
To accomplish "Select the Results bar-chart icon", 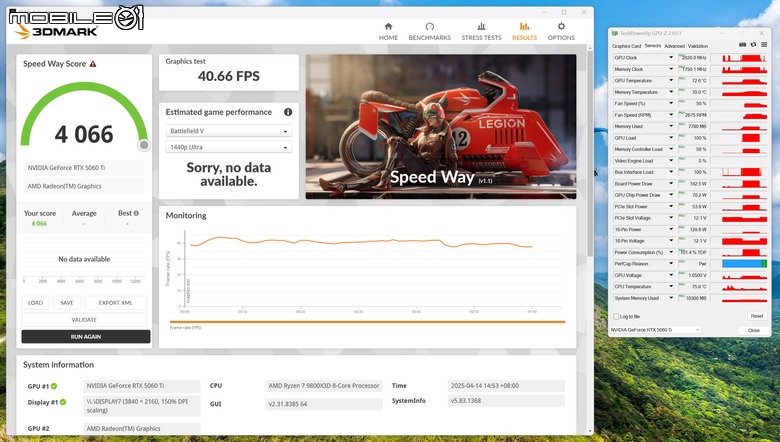I will (x=524, y=26).
